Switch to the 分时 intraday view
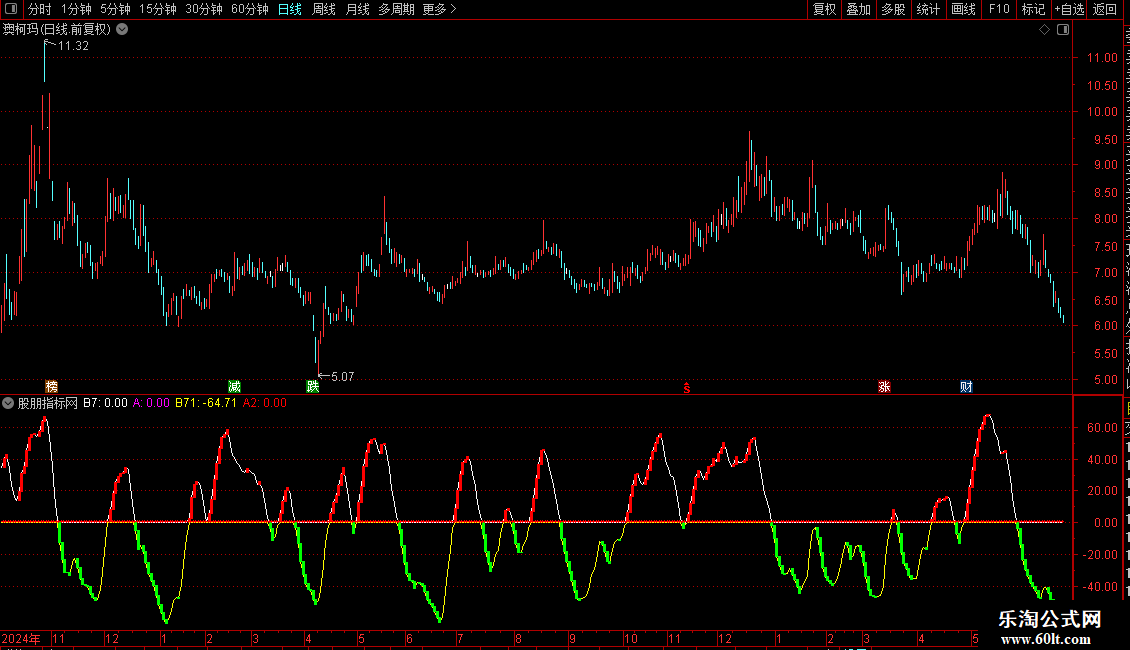The image size is (1130, 650). (x=40, y=9)
